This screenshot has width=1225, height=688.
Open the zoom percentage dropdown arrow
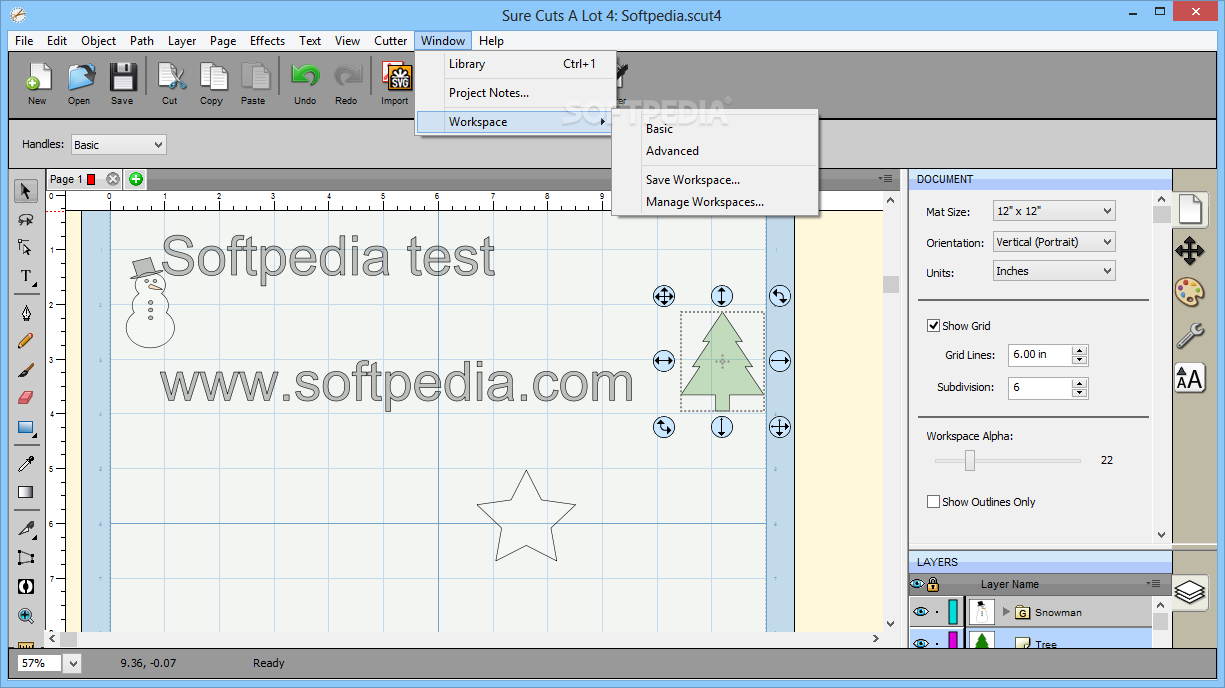click(74, 663)
